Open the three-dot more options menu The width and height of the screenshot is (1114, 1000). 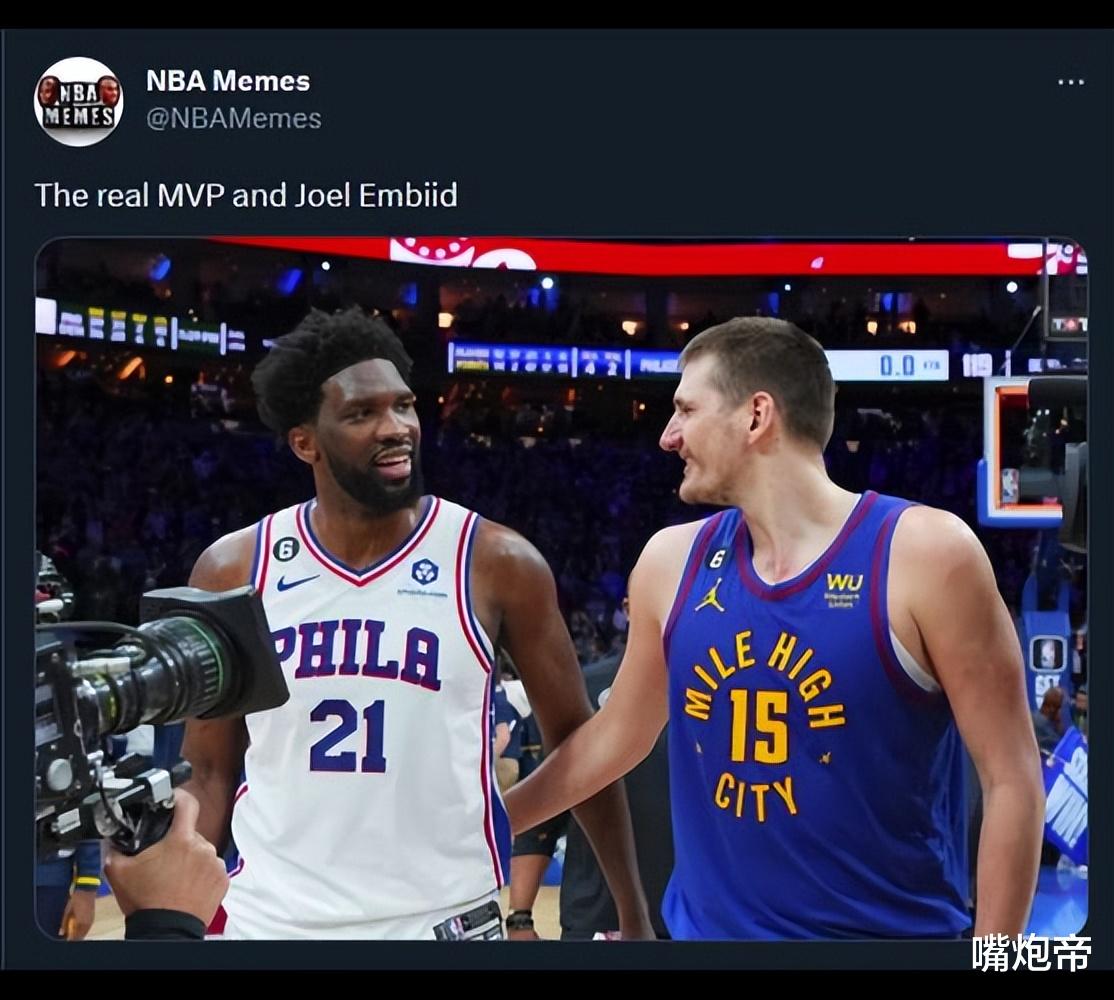[1071, 82]
